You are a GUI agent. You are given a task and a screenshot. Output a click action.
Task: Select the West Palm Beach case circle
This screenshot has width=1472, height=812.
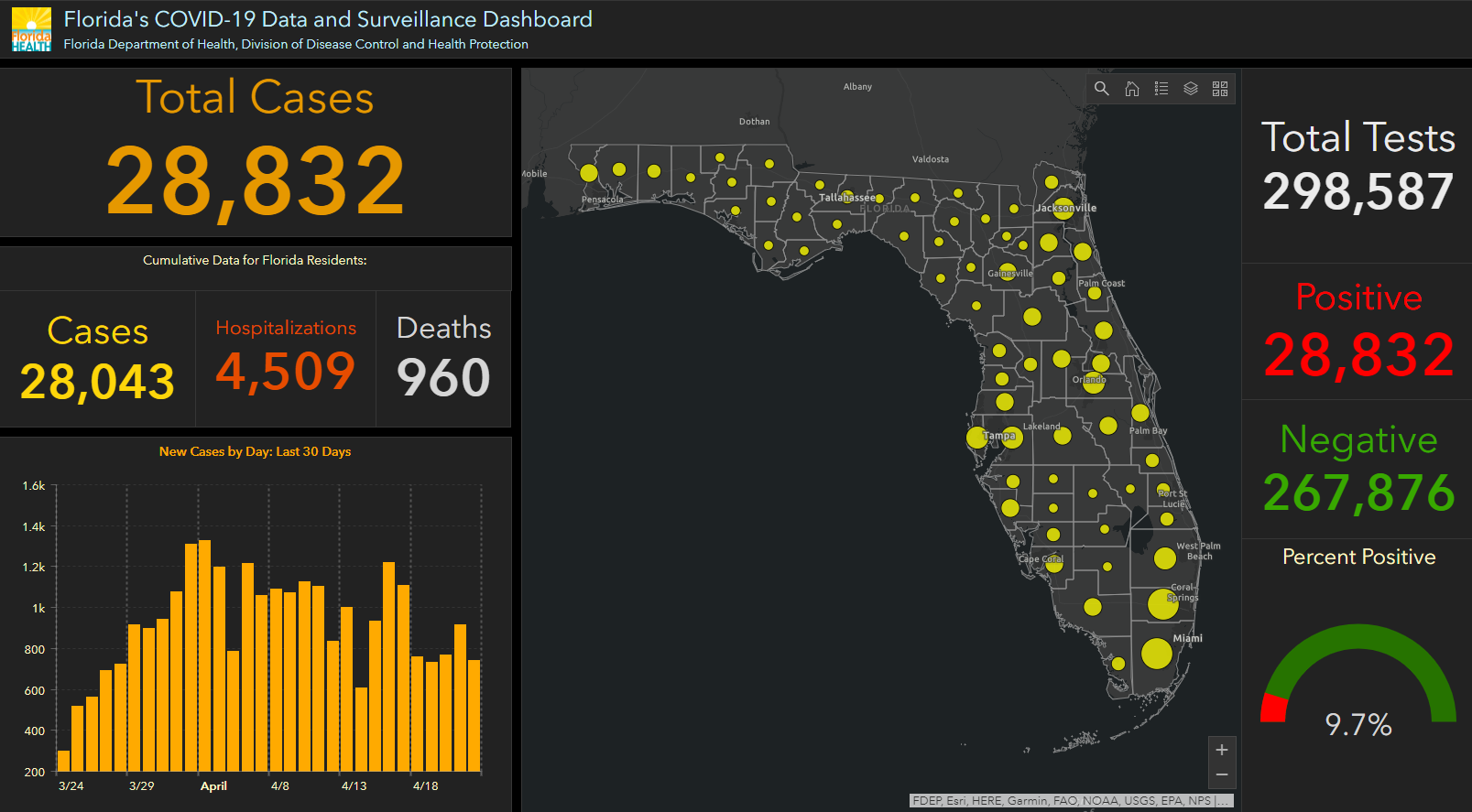pos(1165,558)
